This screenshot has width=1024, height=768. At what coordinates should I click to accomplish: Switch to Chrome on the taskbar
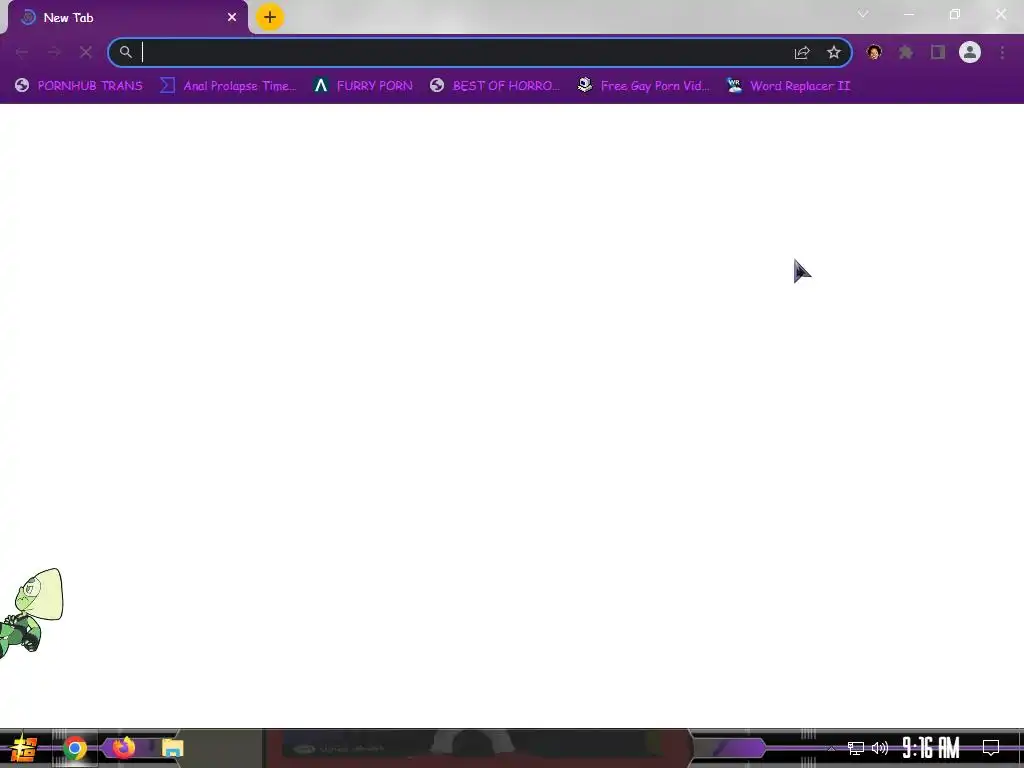pyautogui.click(x=74, y=748)
